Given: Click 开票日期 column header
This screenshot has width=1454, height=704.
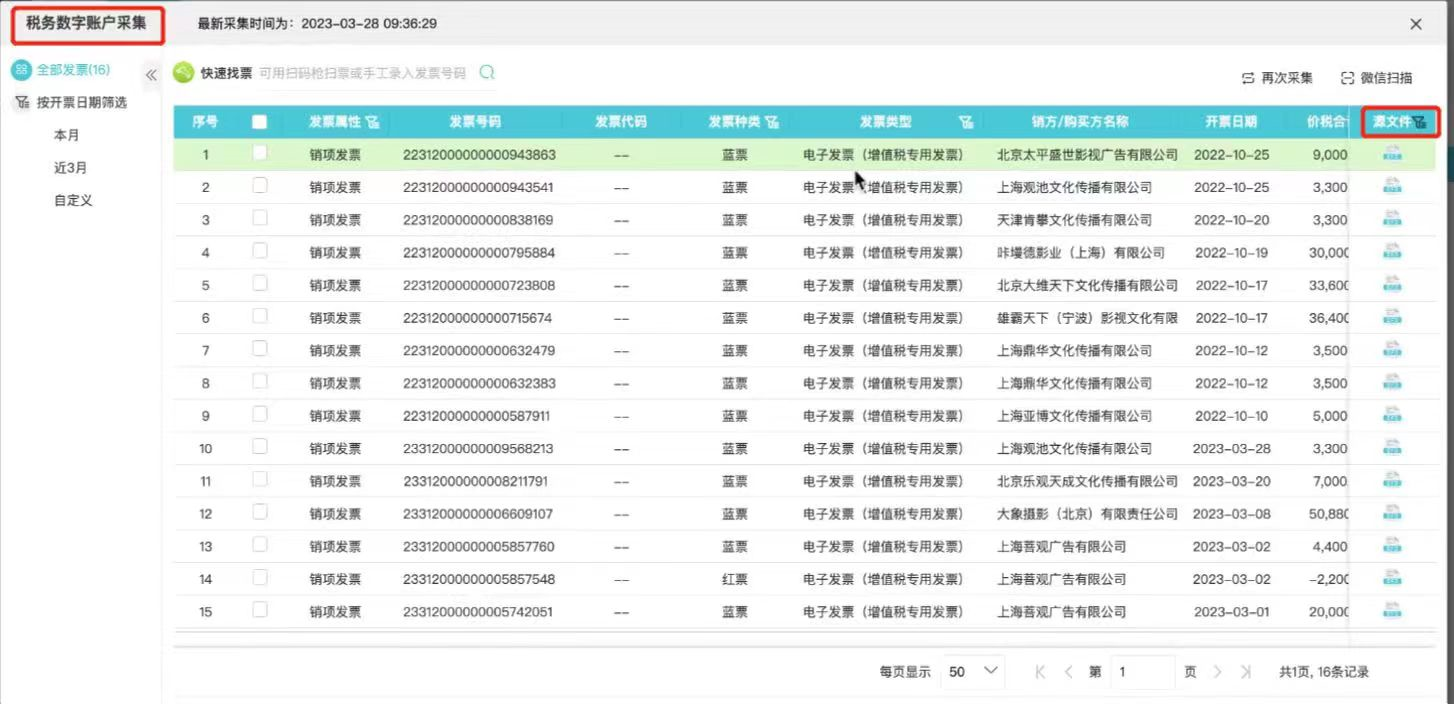Looking at the screenshot, I should pyautogui.click(x=1231, y=122).
